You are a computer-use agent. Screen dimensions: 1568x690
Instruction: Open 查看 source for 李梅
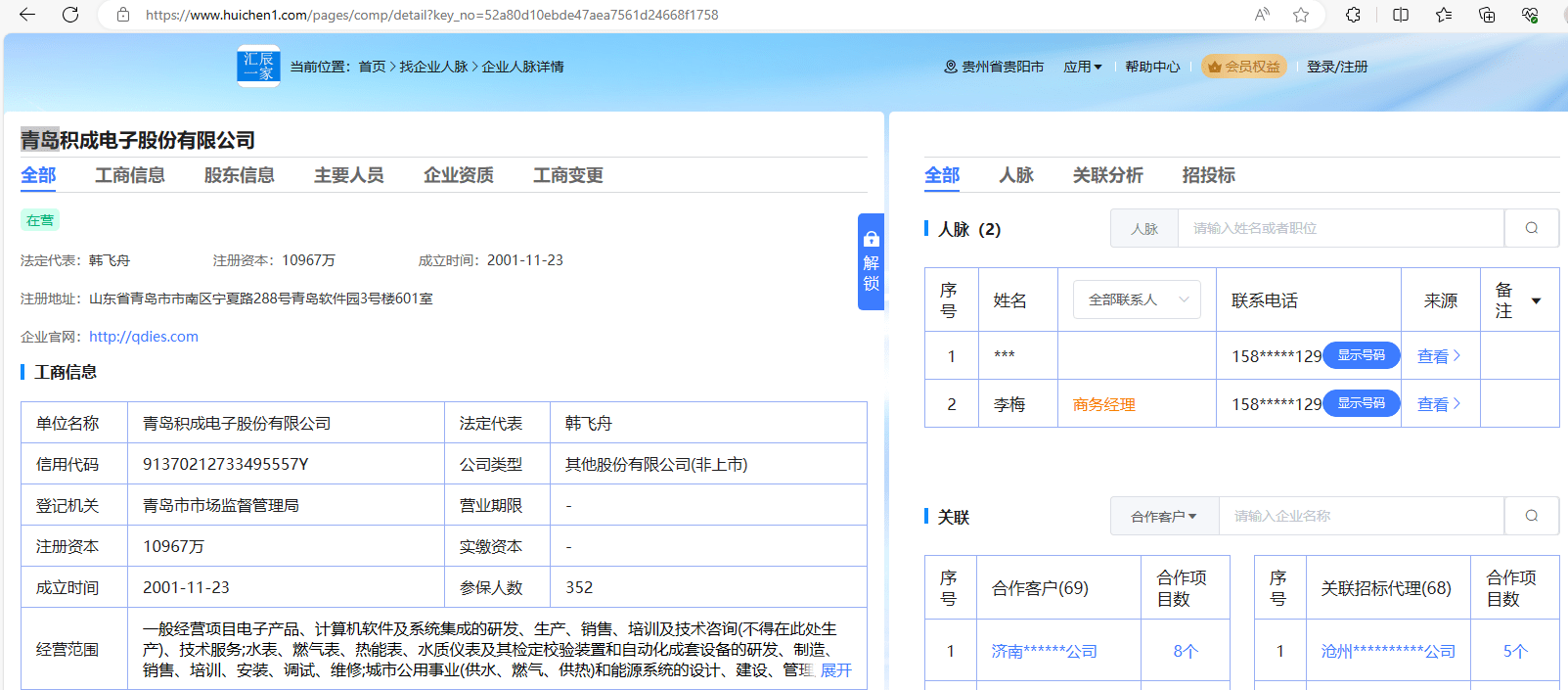click(x=1439, y=404)
